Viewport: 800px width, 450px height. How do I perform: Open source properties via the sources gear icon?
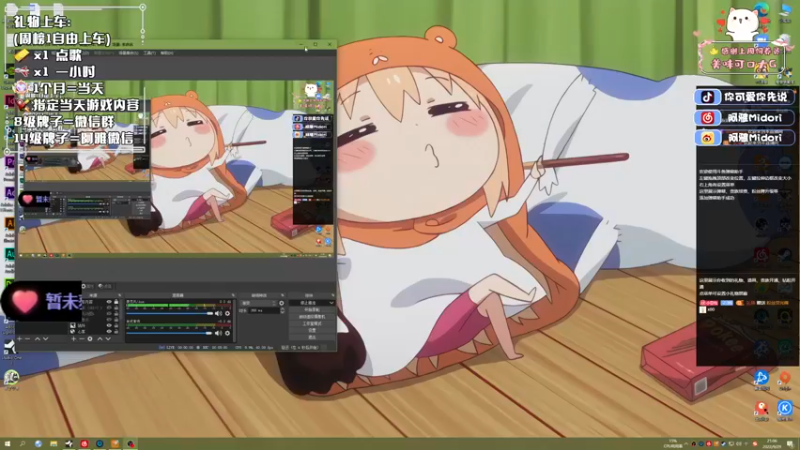[90, 339]
